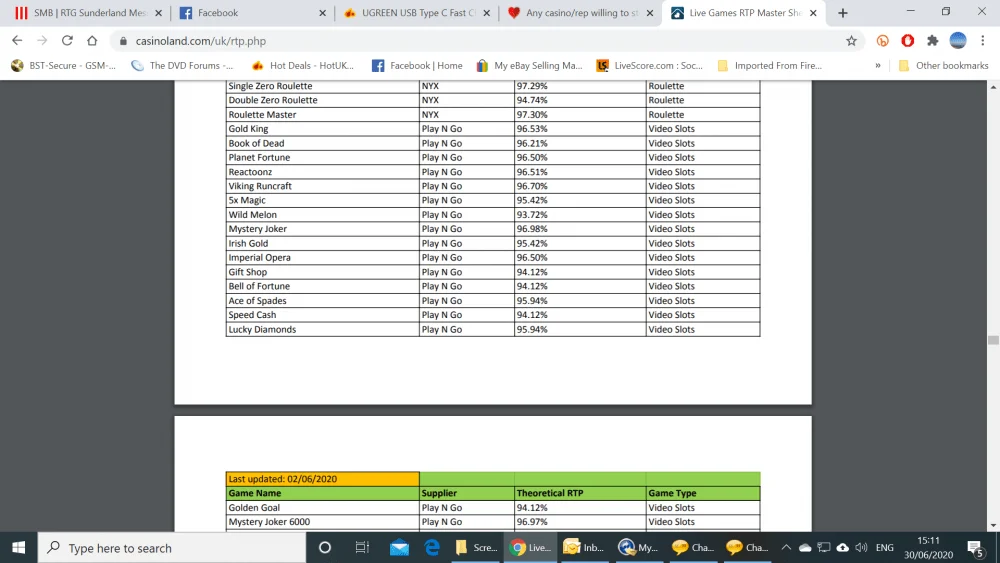Go to the browser home page
The height and width of the screenshot is (563, 1000).
pyautogui.click(x=92, y=41)
